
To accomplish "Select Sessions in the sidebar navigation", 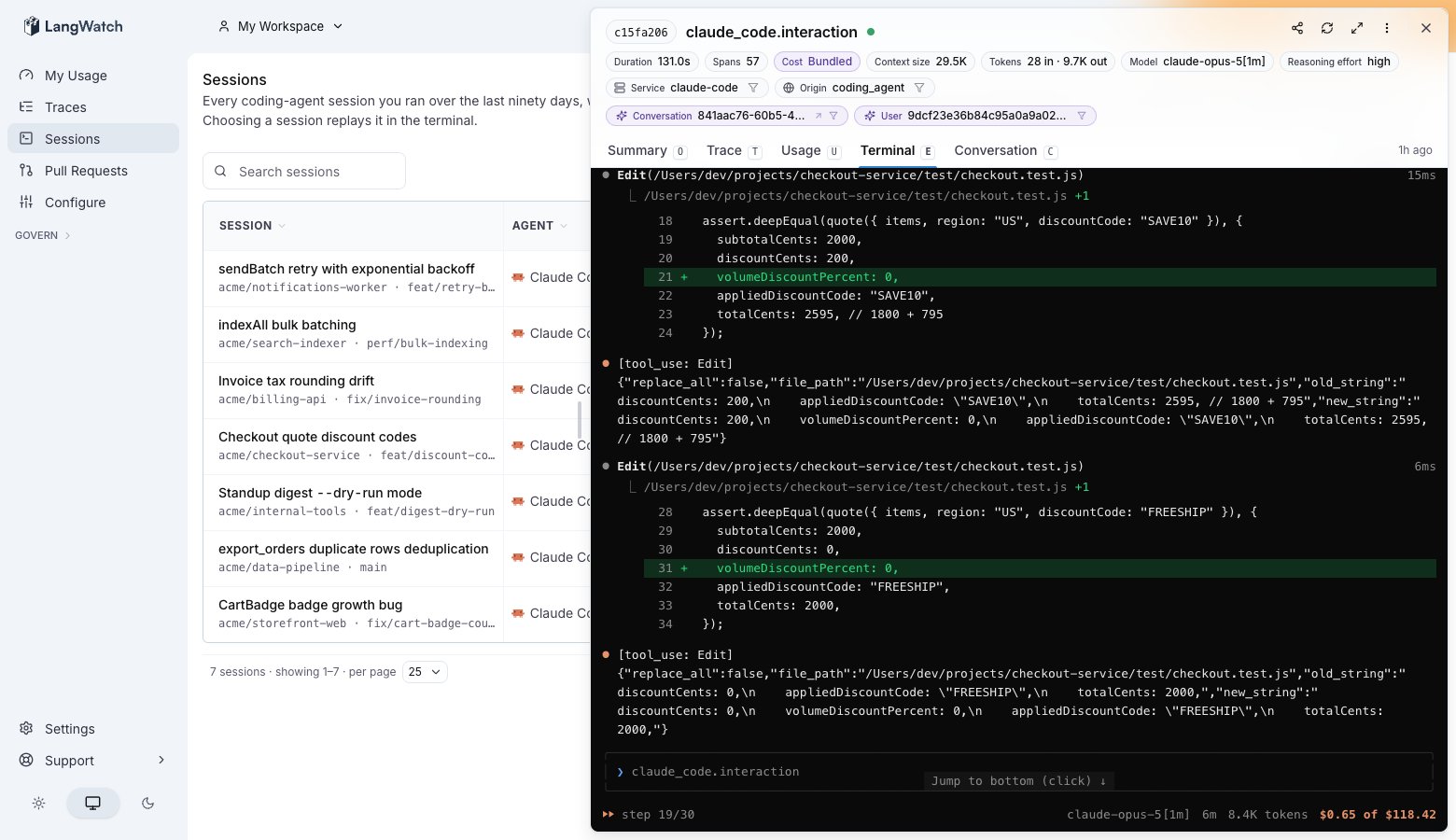I will click(x=93, y=139).
